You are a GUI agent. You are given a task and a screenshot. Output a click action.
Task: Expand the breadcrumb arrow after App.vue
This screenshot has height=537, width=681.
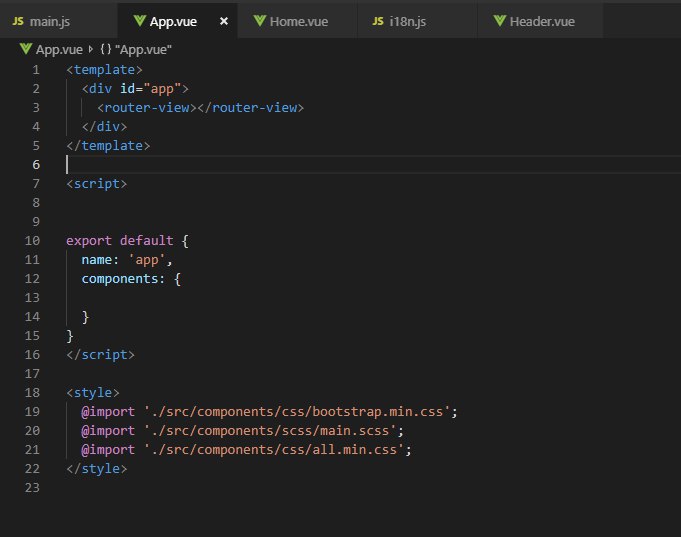90,49
